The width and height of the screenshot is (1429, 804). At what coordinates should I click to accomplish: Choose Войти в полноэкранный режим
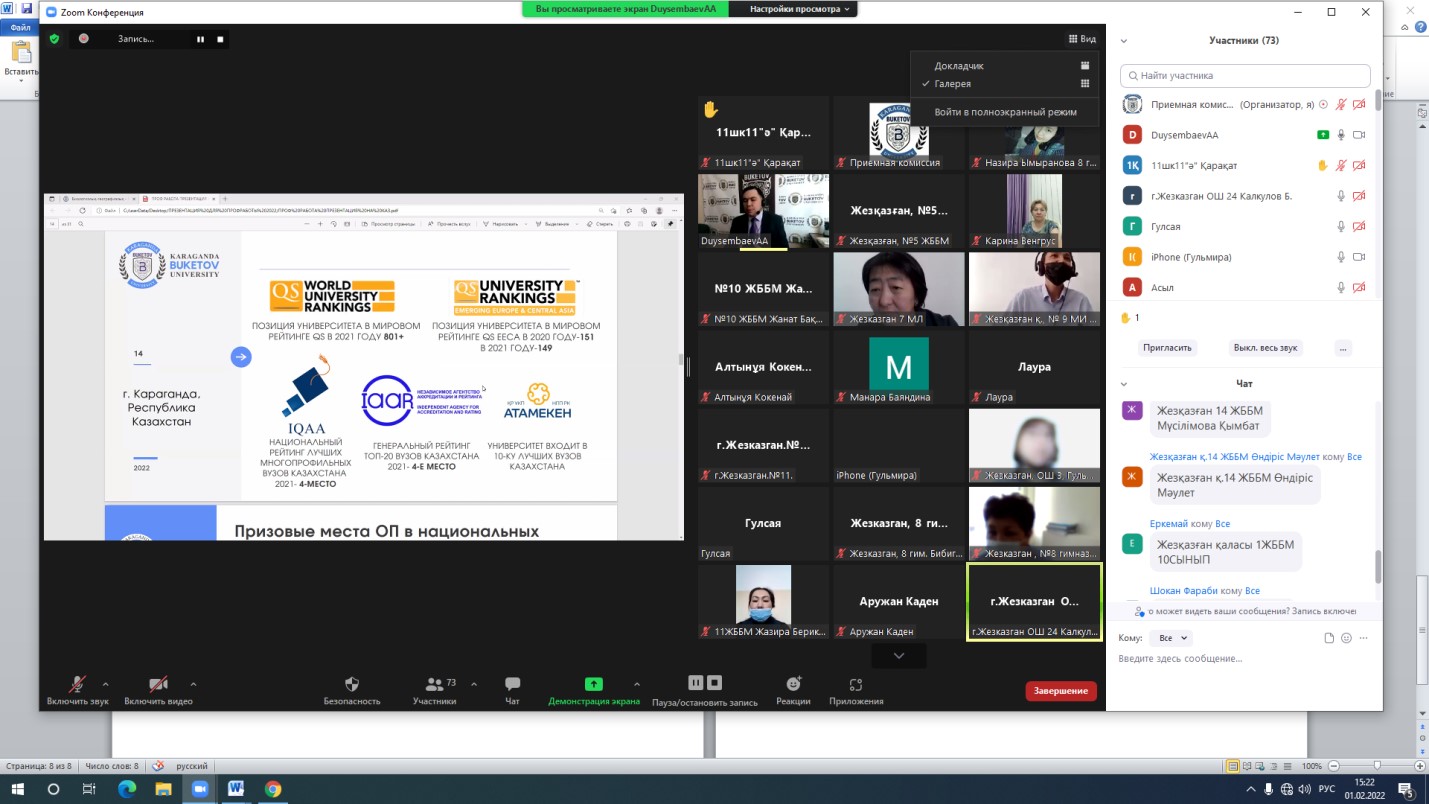(x=1005, y=112)
